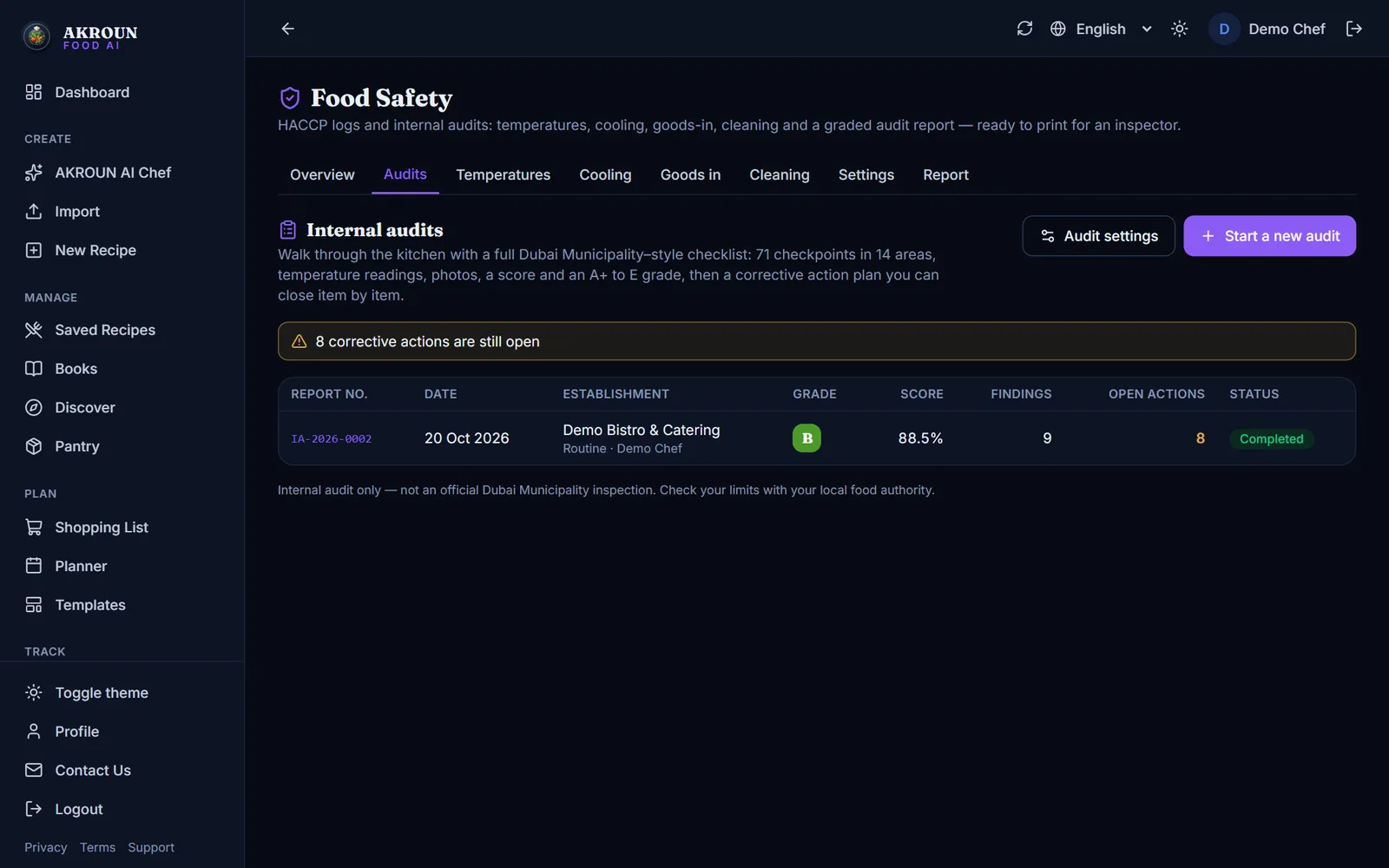Toggle light mode sun icon in header
The width and height of the screenshot is (1389, 868).
(1179, 29)
